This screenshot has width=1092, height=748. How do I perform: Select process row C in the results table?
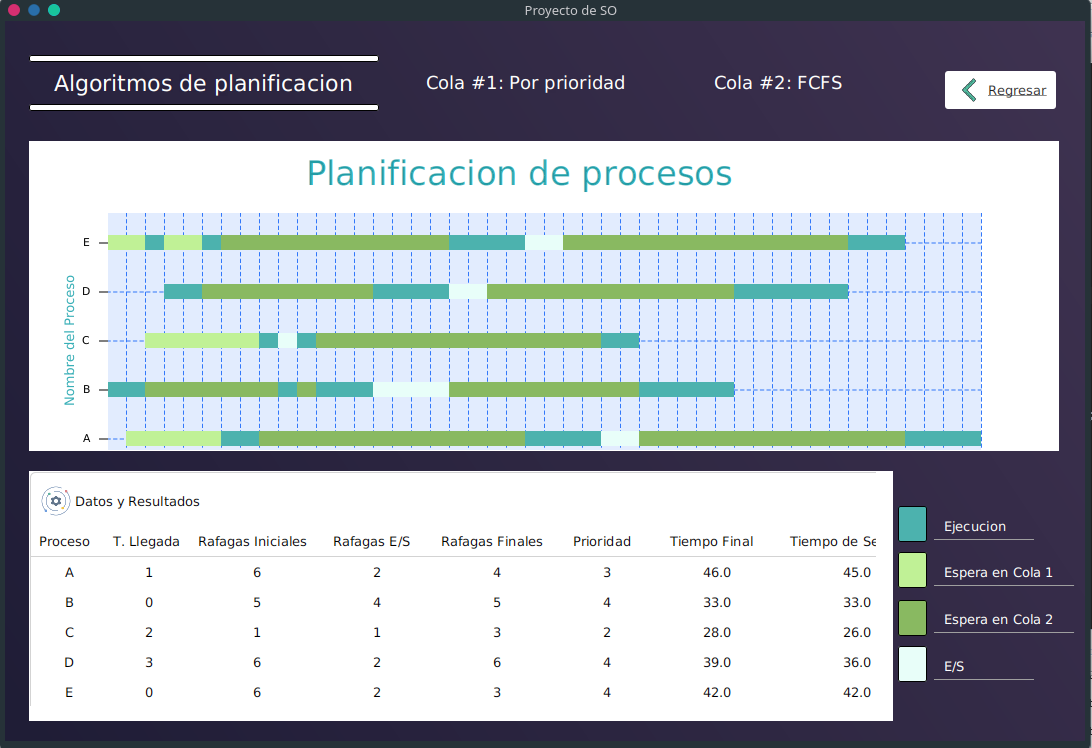(x=69, y=632)
